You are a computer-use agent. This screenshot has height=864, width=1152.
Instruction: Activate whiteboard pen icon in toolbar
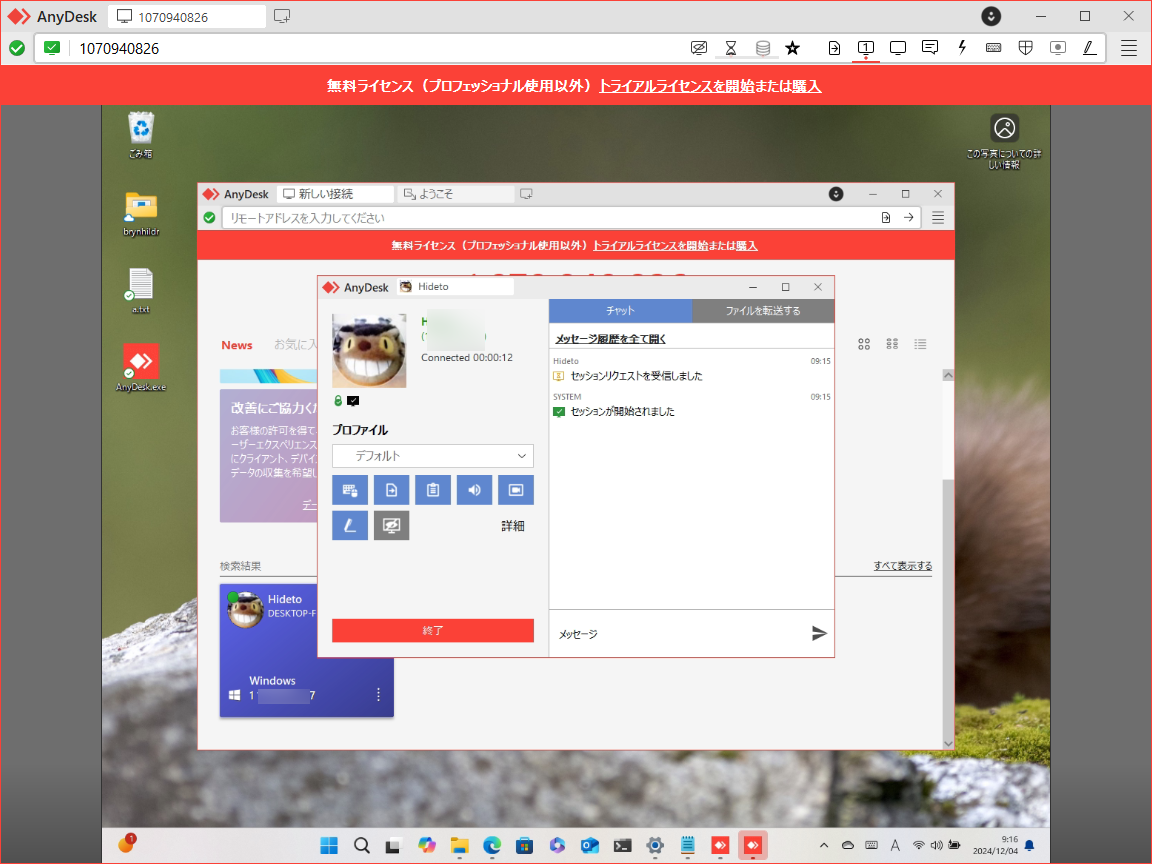point(1090,48)
